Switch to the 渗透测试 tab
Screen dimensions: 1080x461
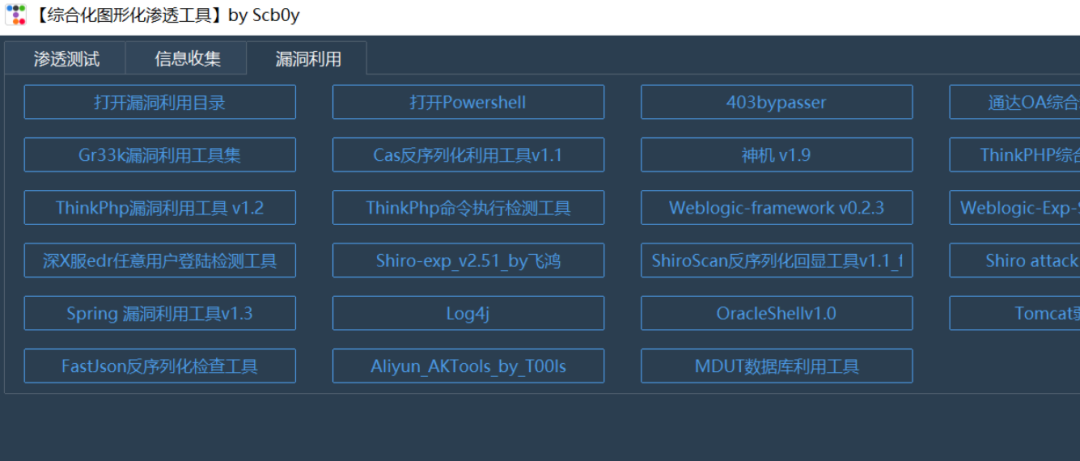(65, 59)
